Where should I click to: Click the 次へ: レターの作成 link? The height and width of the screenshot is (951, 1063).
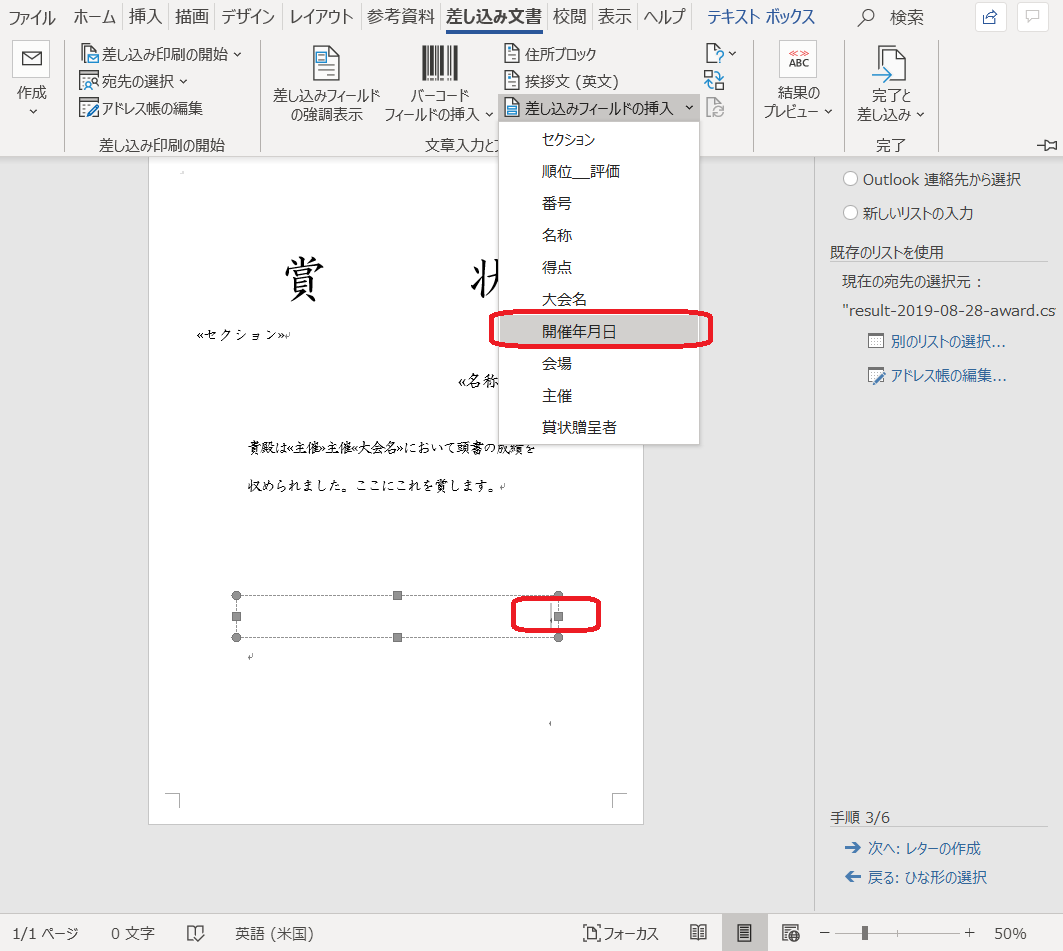pos(923,848)
